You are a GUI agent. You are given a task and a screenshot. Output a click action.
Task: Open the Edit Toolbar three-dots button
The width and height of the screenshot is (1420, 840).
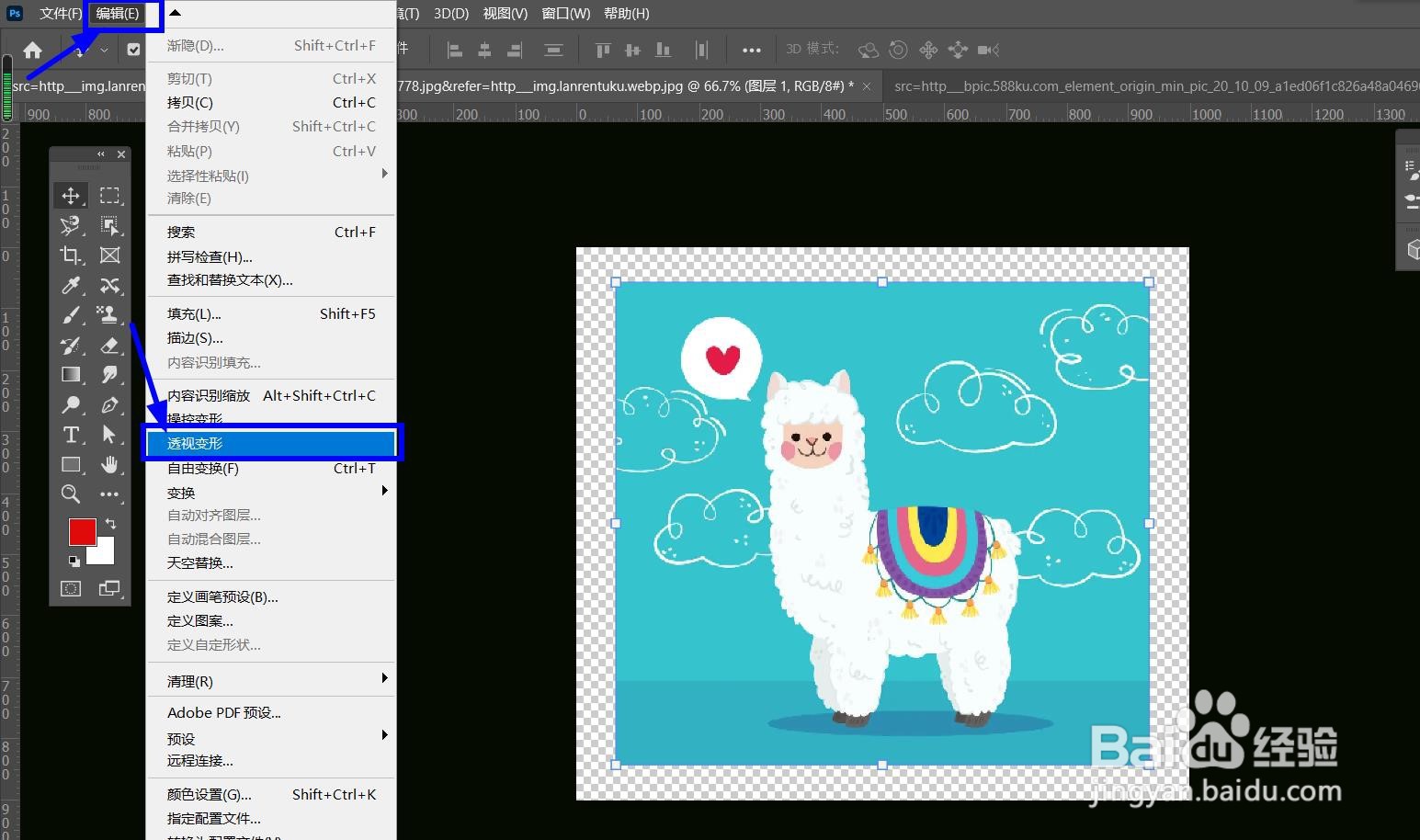109,494
